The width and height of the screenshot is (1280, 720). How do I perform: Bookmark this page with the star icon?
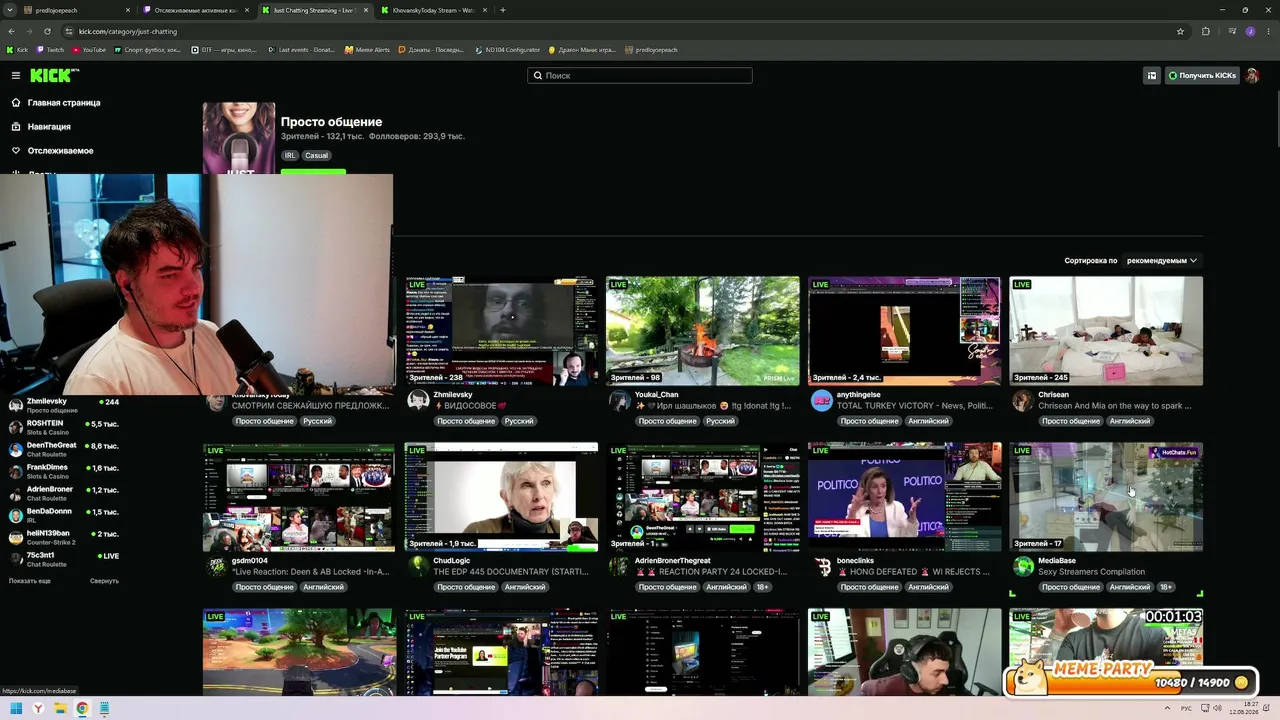pyautogui.click(x=1180, y=31)
